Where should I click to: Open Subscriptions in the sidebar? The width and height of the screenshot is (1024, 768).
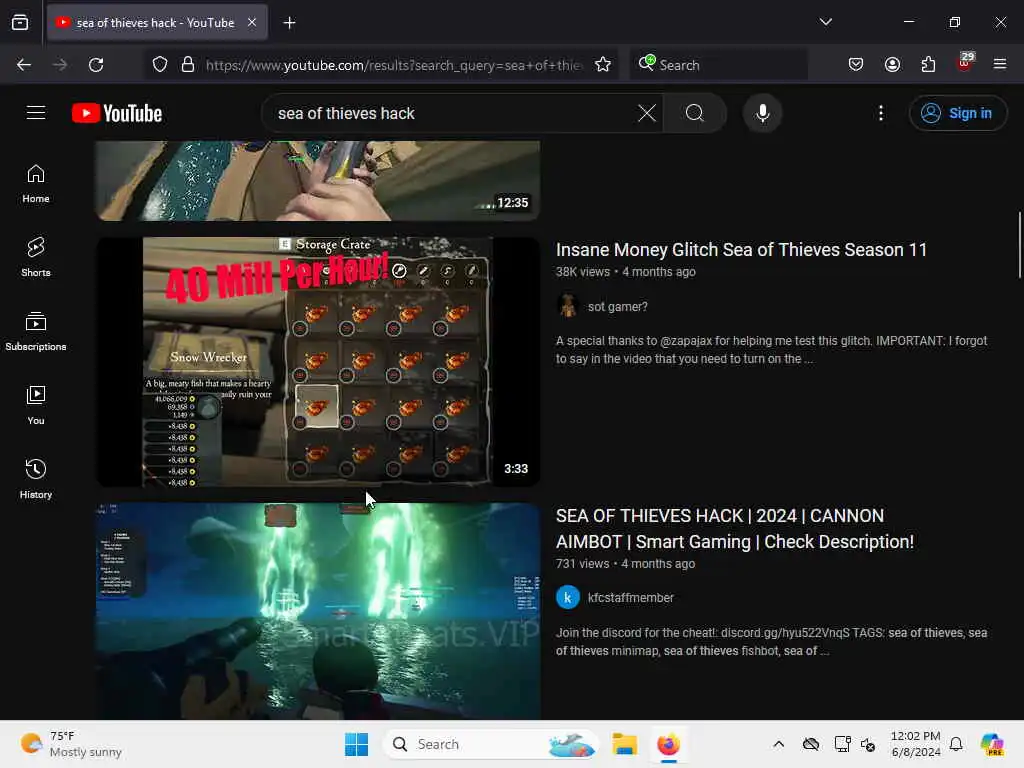36,331
